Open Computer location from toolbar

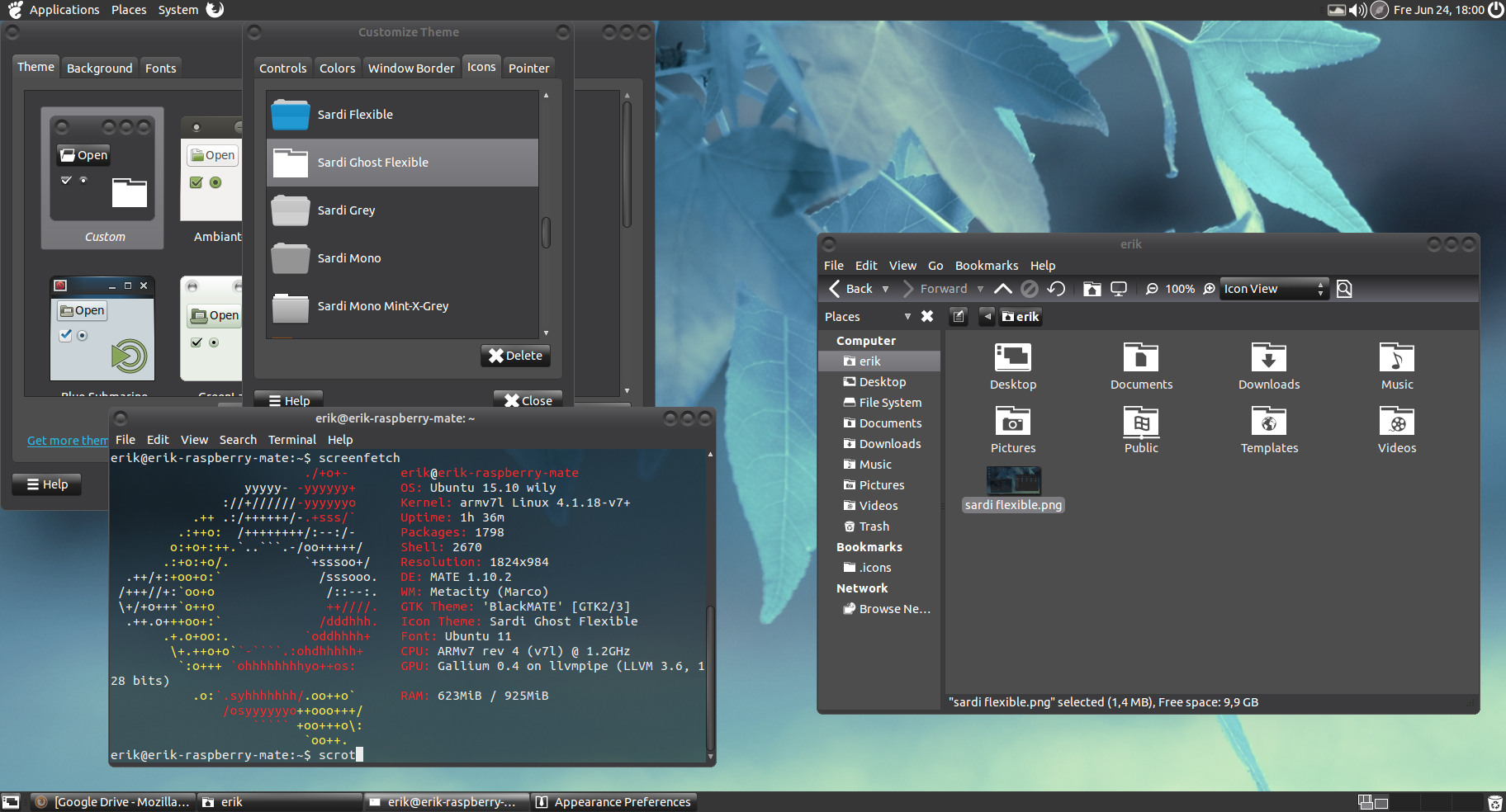pos(1119,289)
